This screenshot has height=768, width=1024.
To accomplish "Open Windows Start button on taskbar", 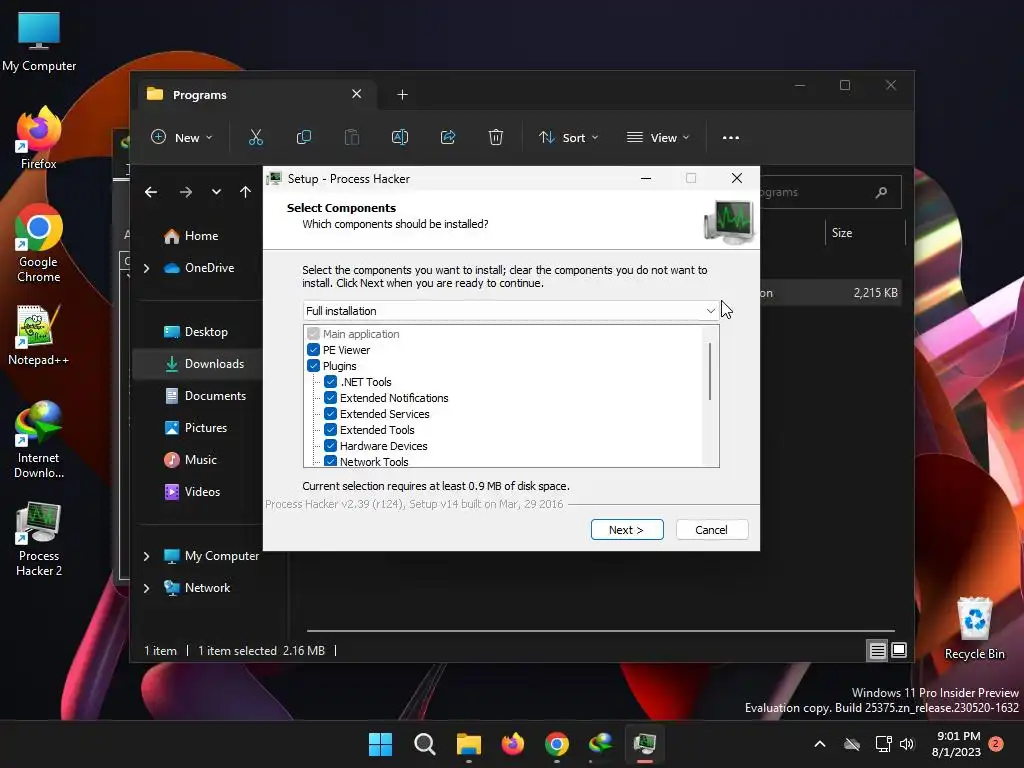I will click(380, 744).
